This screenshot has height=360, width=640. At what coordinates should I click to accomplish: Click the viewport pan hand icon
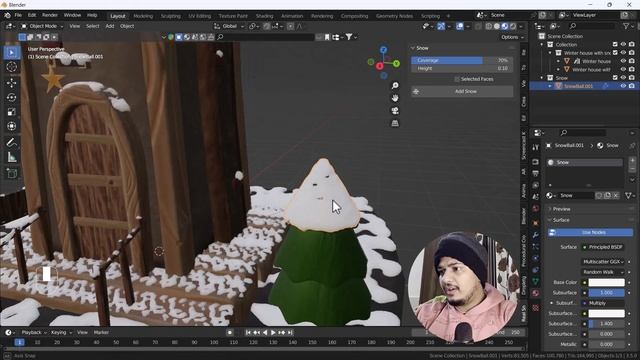pyautogui.click(x=395, y=98)
